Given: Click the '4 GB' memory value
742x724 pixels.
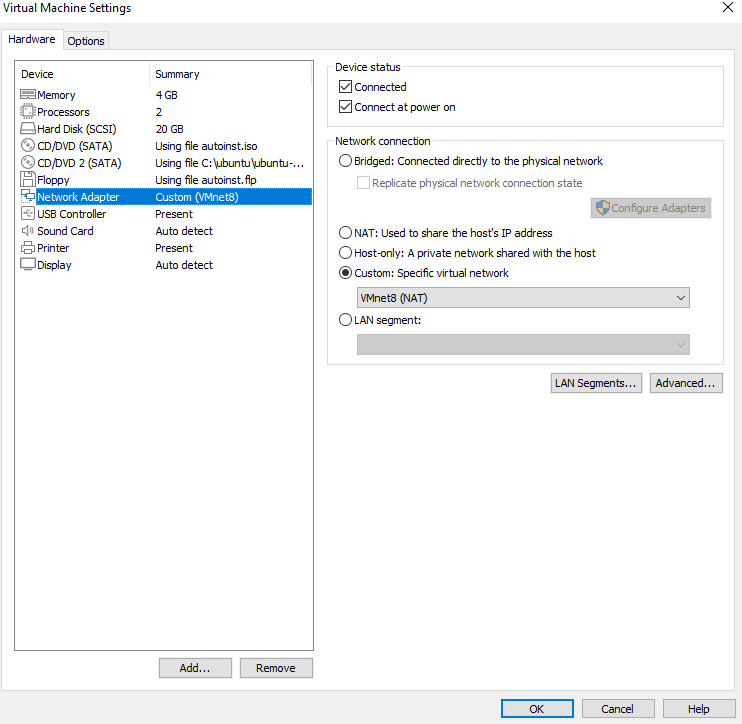Looking at the screenshot, I should (167, 95).
